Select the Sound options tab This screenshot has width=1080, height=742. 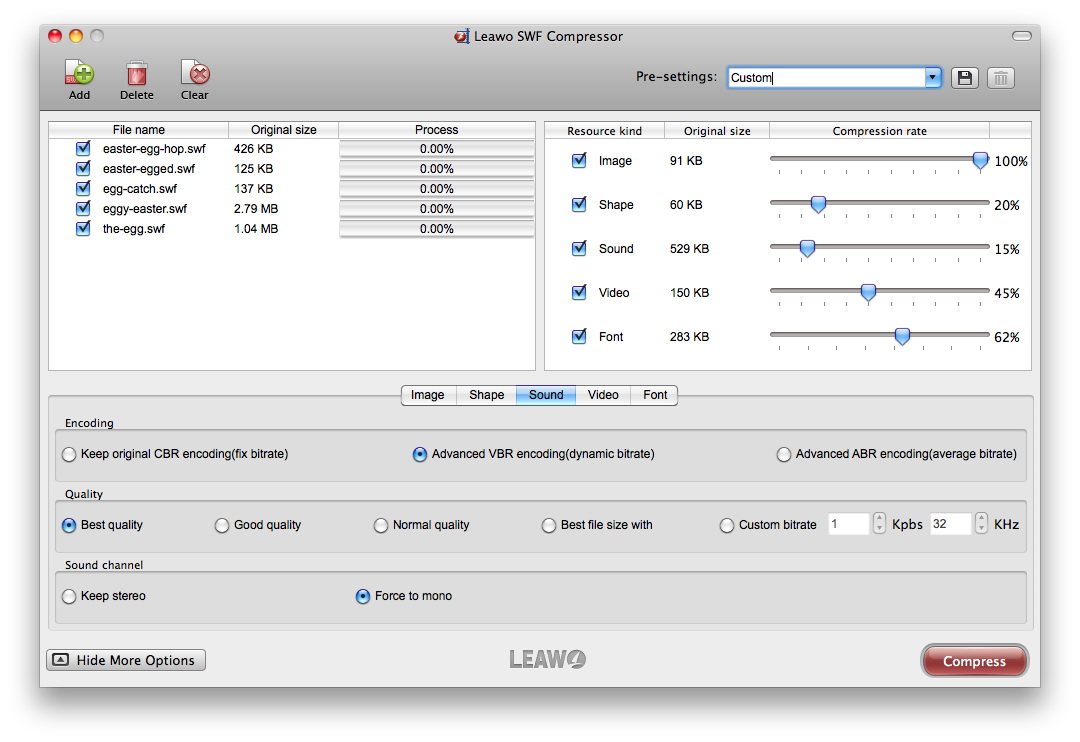pos(546,395)
